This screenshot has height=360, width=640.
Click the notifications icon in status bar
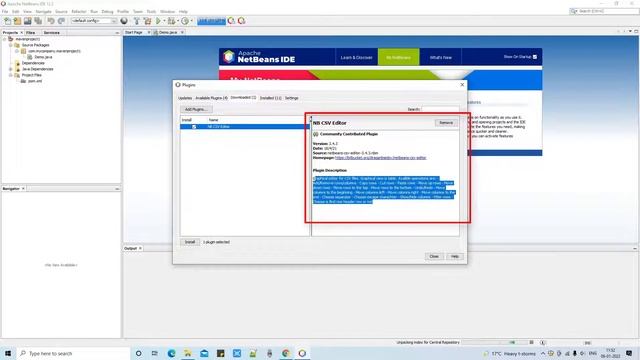542,342
